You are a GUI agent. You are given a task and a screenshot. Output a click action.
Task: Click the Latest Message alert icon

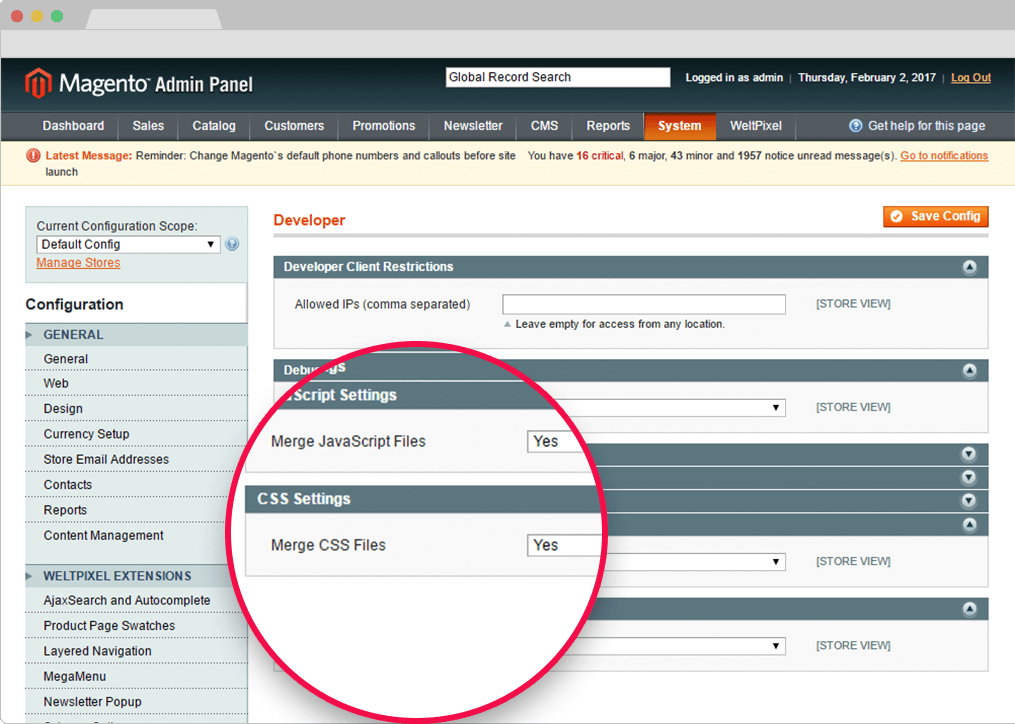click(33, 156)
